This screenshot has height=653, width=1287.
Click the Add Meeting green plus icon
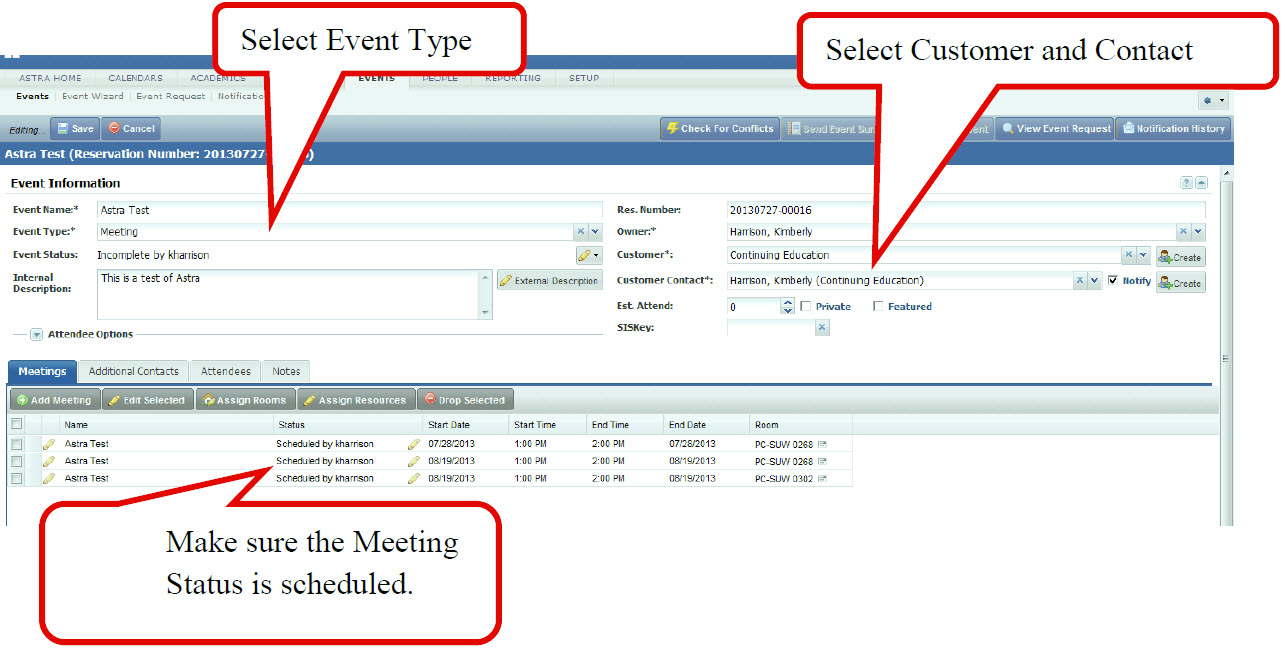pyautogui.click(x=20, y=398)
